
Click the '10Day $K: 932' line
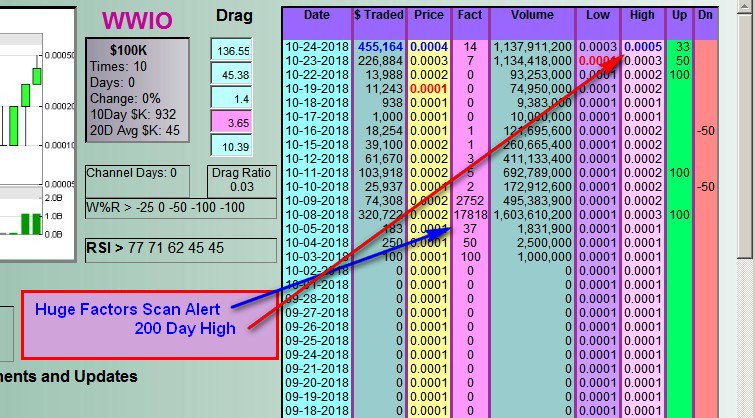tap(133, 115)
